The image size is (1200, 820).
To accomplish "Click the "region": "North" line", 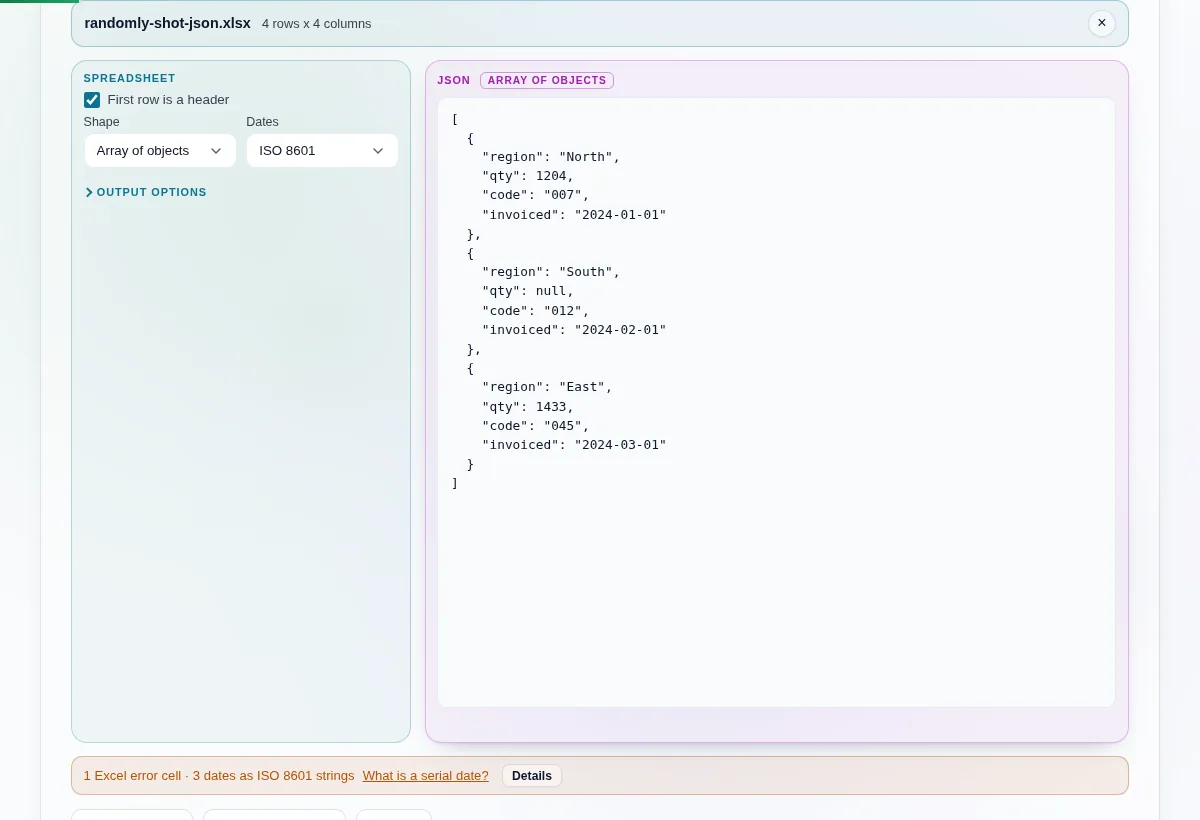I will (551, 157).
